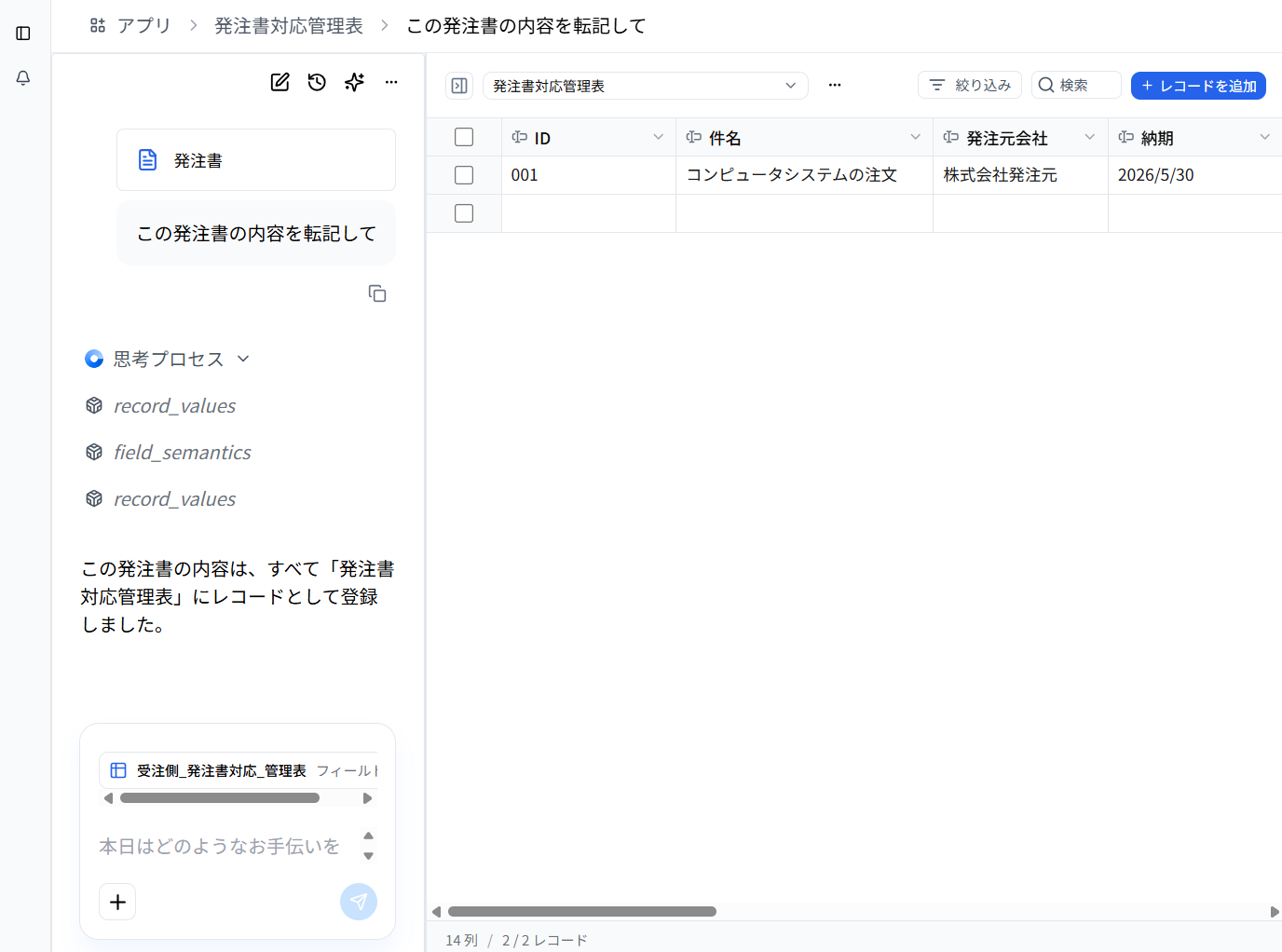Image resolution: width=1282 pixels, height=952 pixels.
Task: Check the empty second row checkbox
Action: pos(464,213)
